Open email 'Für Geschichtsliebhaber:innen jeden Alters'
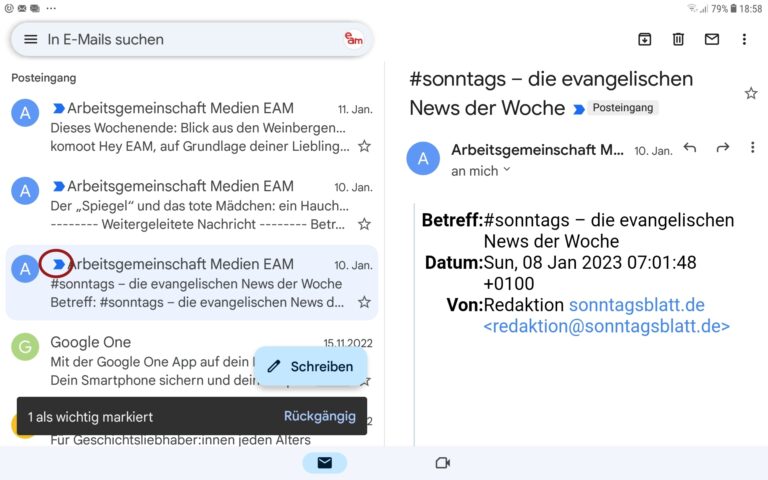 [180, 440]
